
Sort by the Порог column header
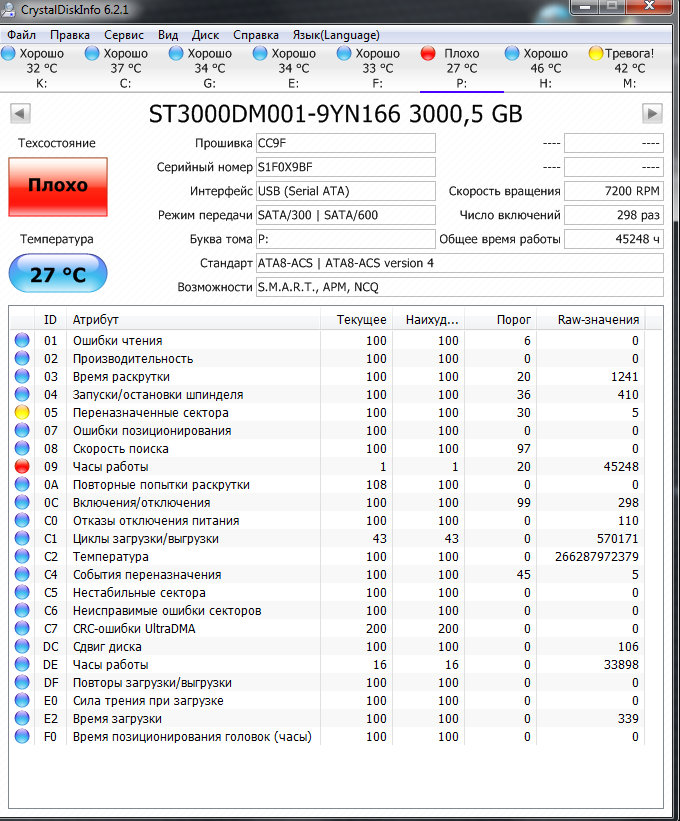coord(501,319)
